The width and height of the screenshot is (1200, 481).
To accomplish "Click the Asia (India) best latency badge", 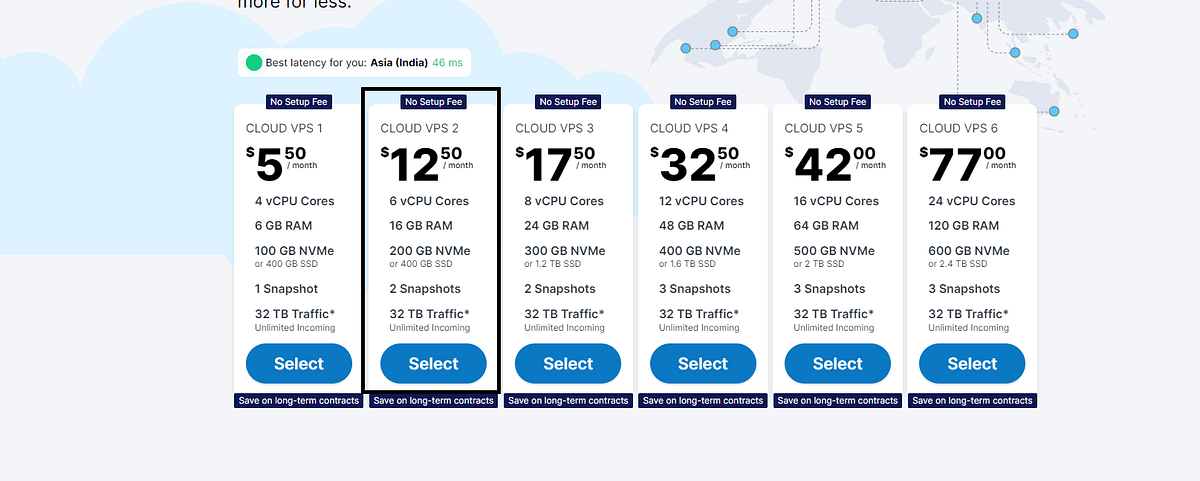I will click(x=354, y=62).
